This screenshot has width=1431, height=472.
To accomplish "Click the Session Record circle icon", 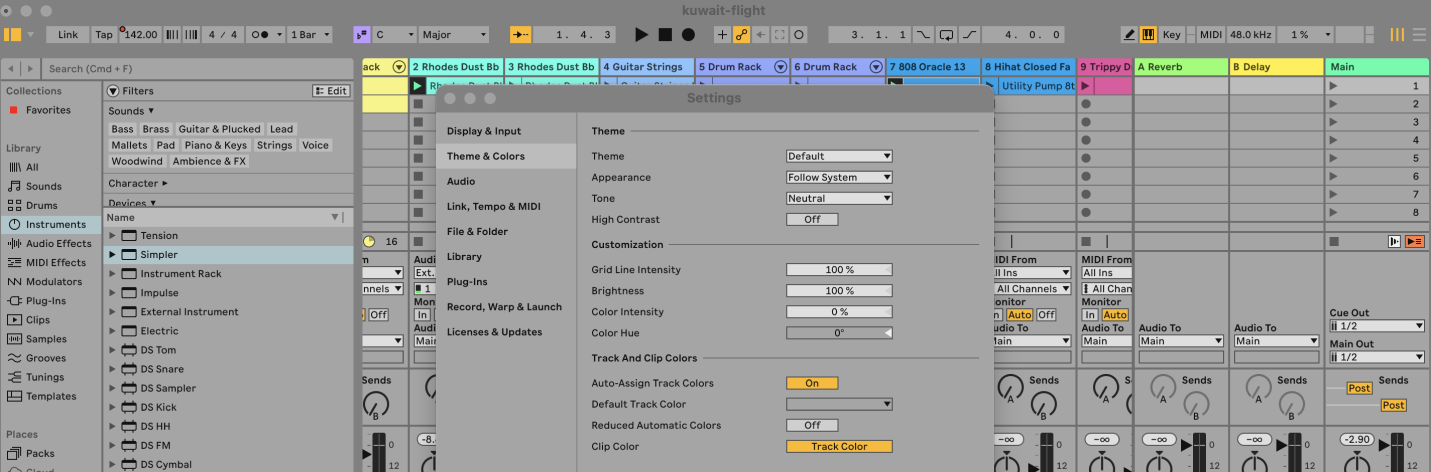I will 799,35.
